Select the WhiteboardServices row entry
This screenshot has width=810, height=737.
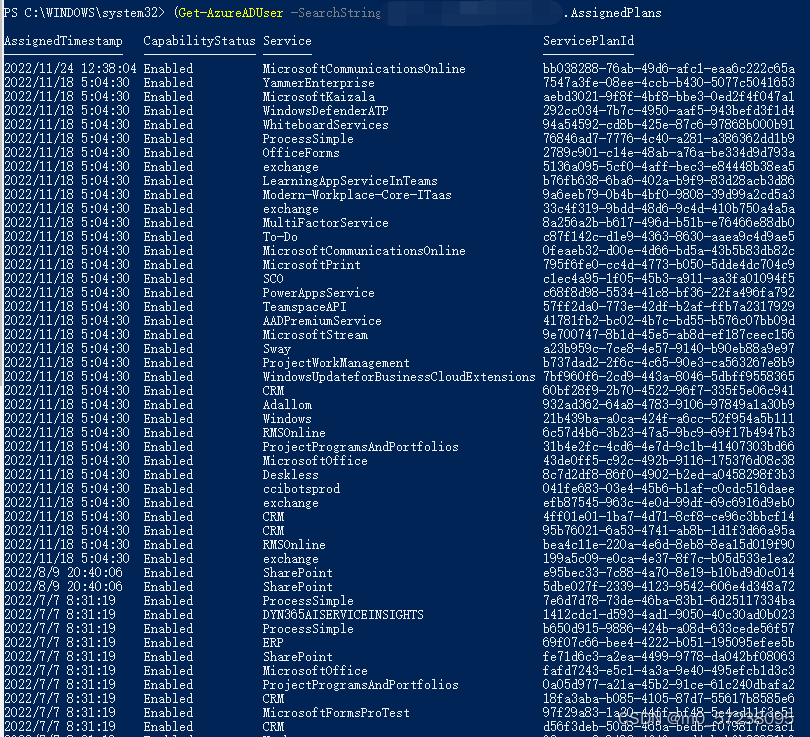pyautogui.click(x=326, y=125)
